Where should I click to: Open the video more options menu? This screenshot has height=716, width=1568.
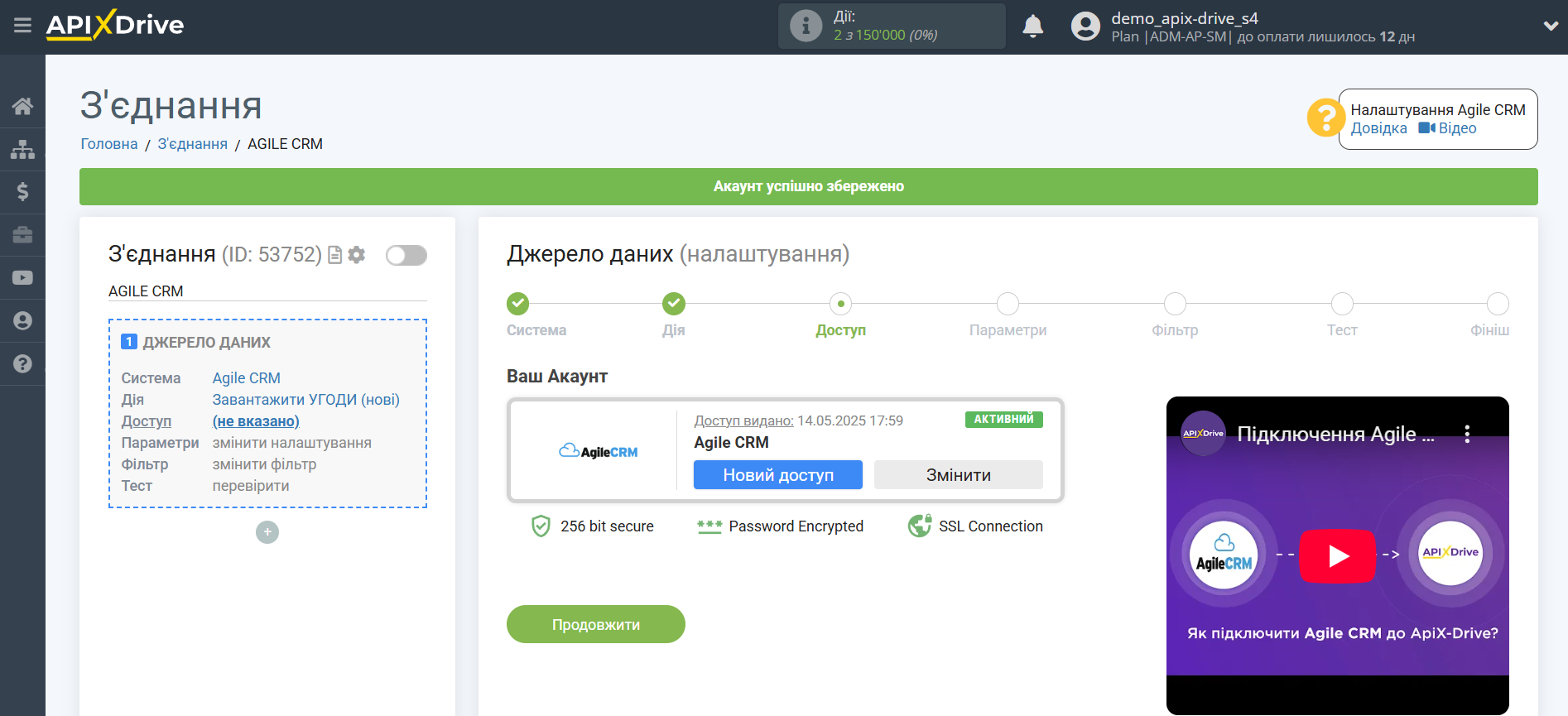[x=1467, y=435]
